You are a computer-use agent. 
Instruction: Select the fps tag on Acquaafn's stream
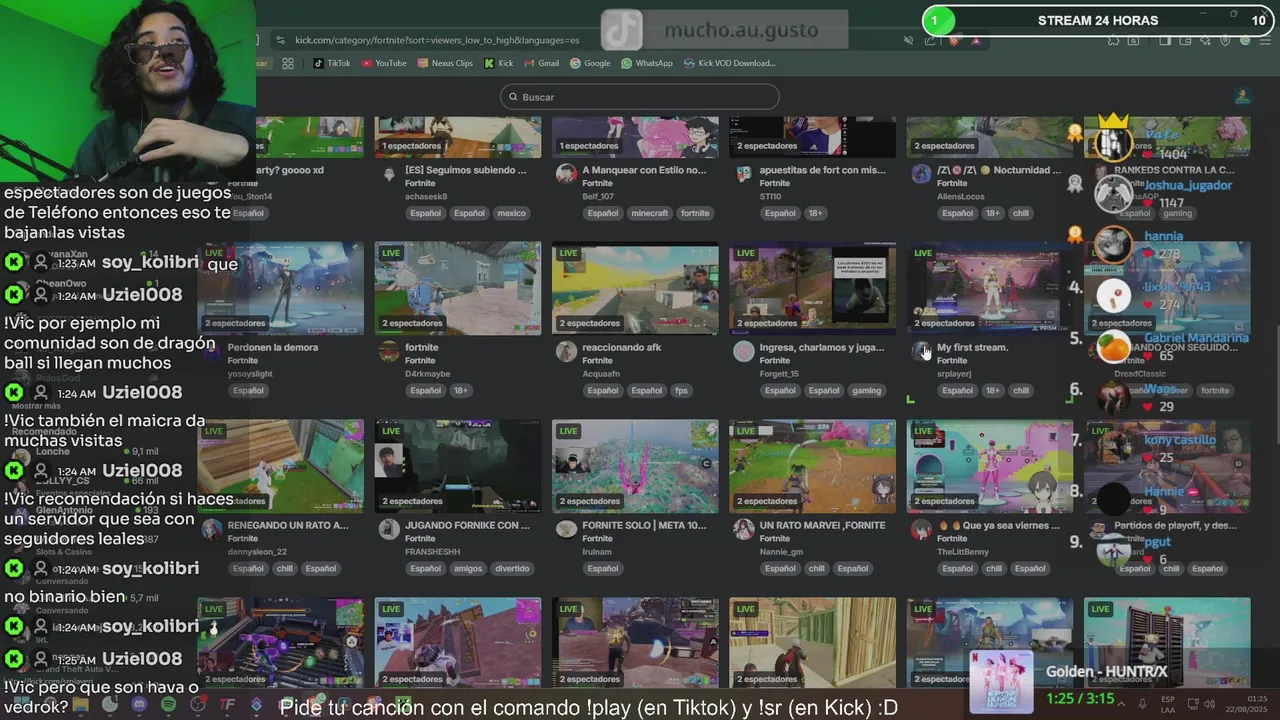tap(681, 391)
